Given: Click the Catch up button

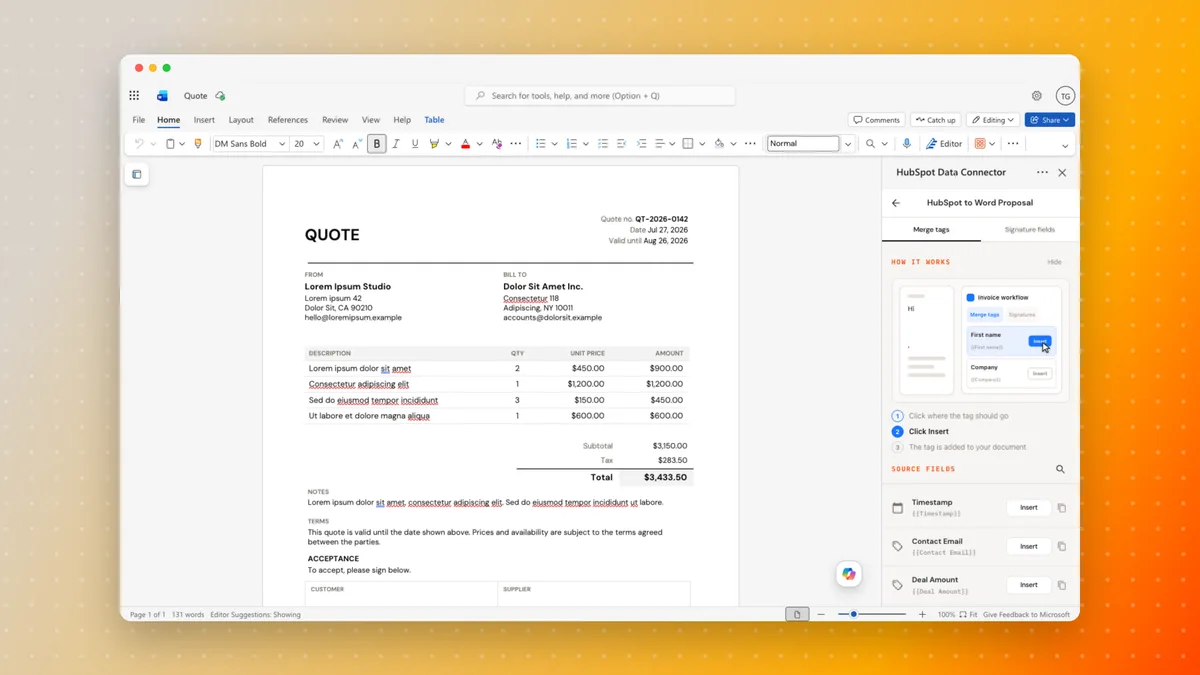Looking at the screenshot, I should point(936,120).
